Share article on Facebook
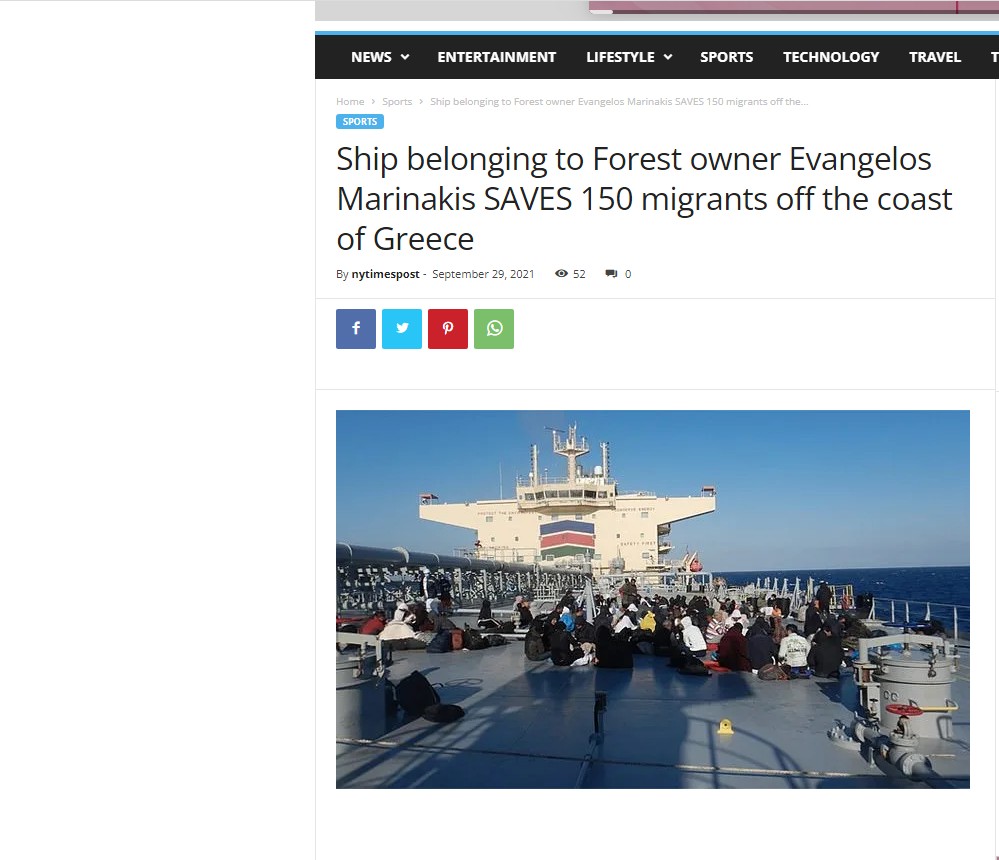Viewport: 999px width, 860px height. [356, 329]
